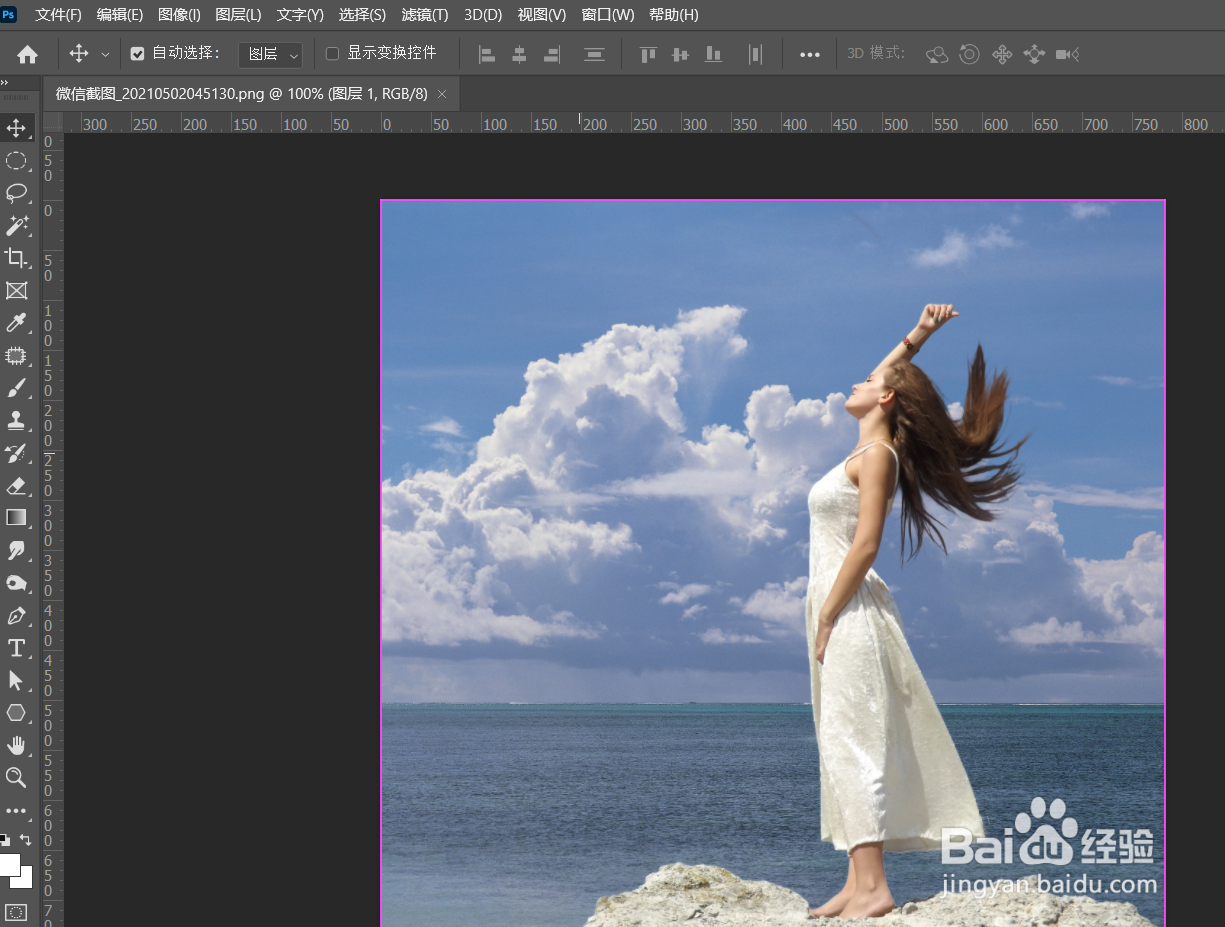Select the History Brush tool
The image size is (1225, 927).
(16, 453)
